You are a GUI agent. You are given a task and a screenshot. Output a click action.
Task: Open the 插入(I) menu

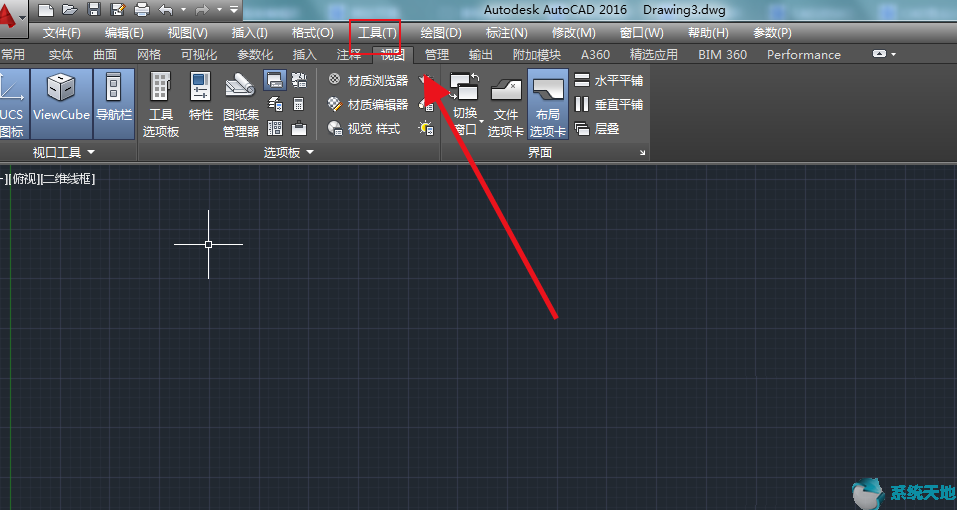coord(250,32)
